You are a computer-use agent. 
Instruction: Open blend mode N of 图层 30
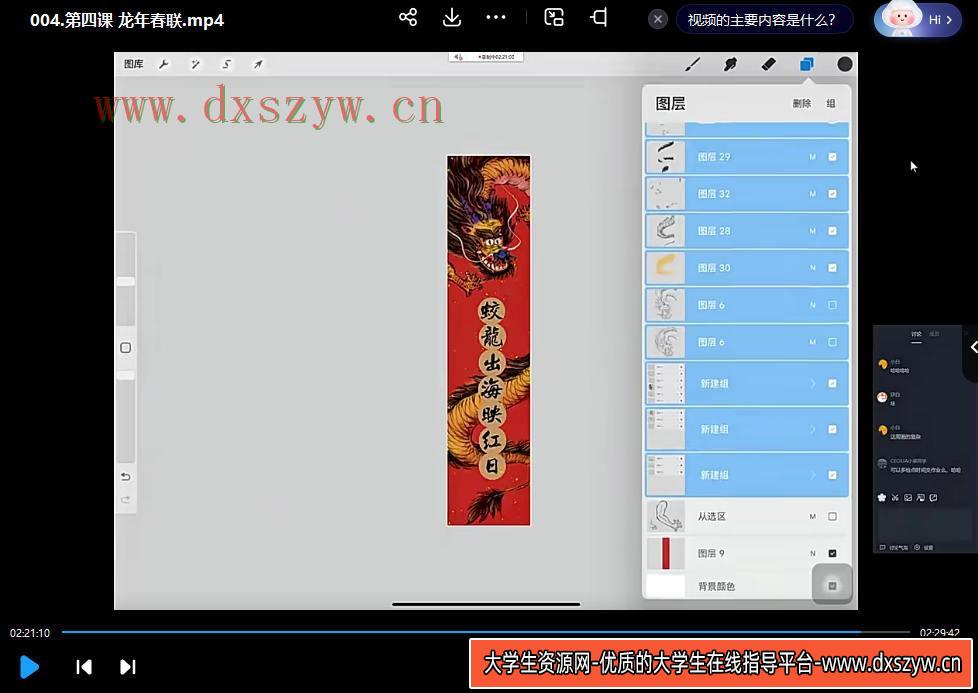[813, 268]
